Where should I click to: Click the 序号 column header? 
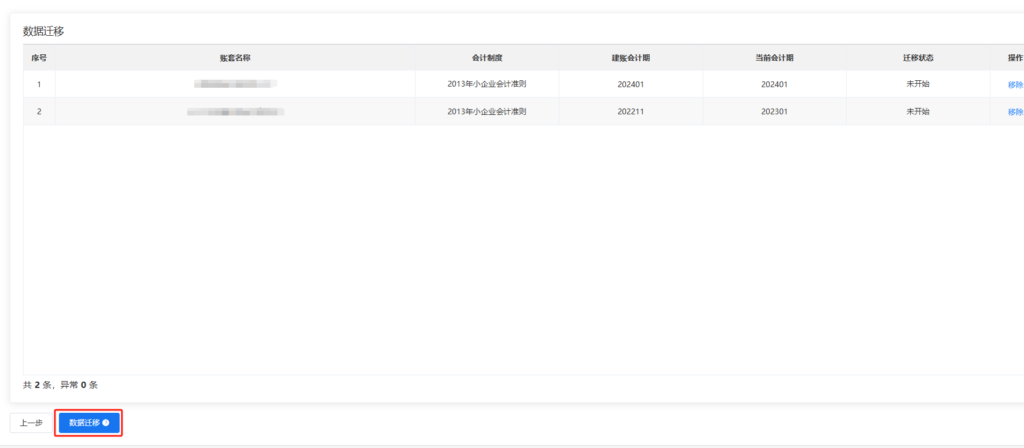(39, 57)
